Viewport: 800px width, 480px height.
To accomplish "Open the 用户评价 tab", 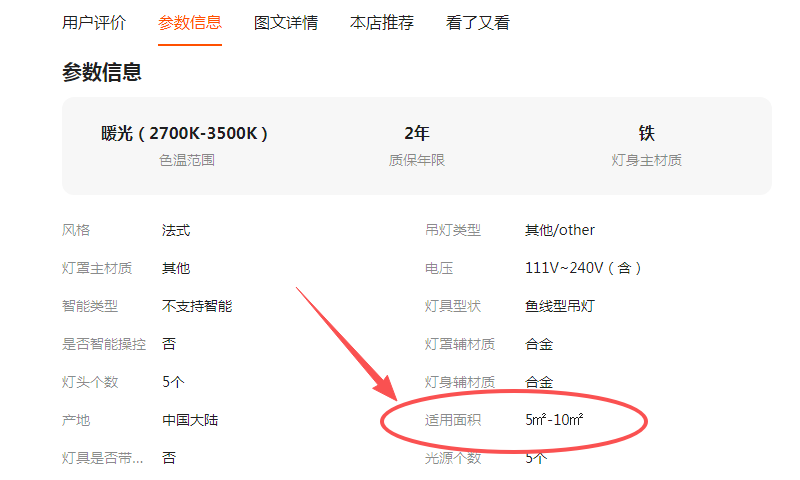I will click(x=94, y=22).
